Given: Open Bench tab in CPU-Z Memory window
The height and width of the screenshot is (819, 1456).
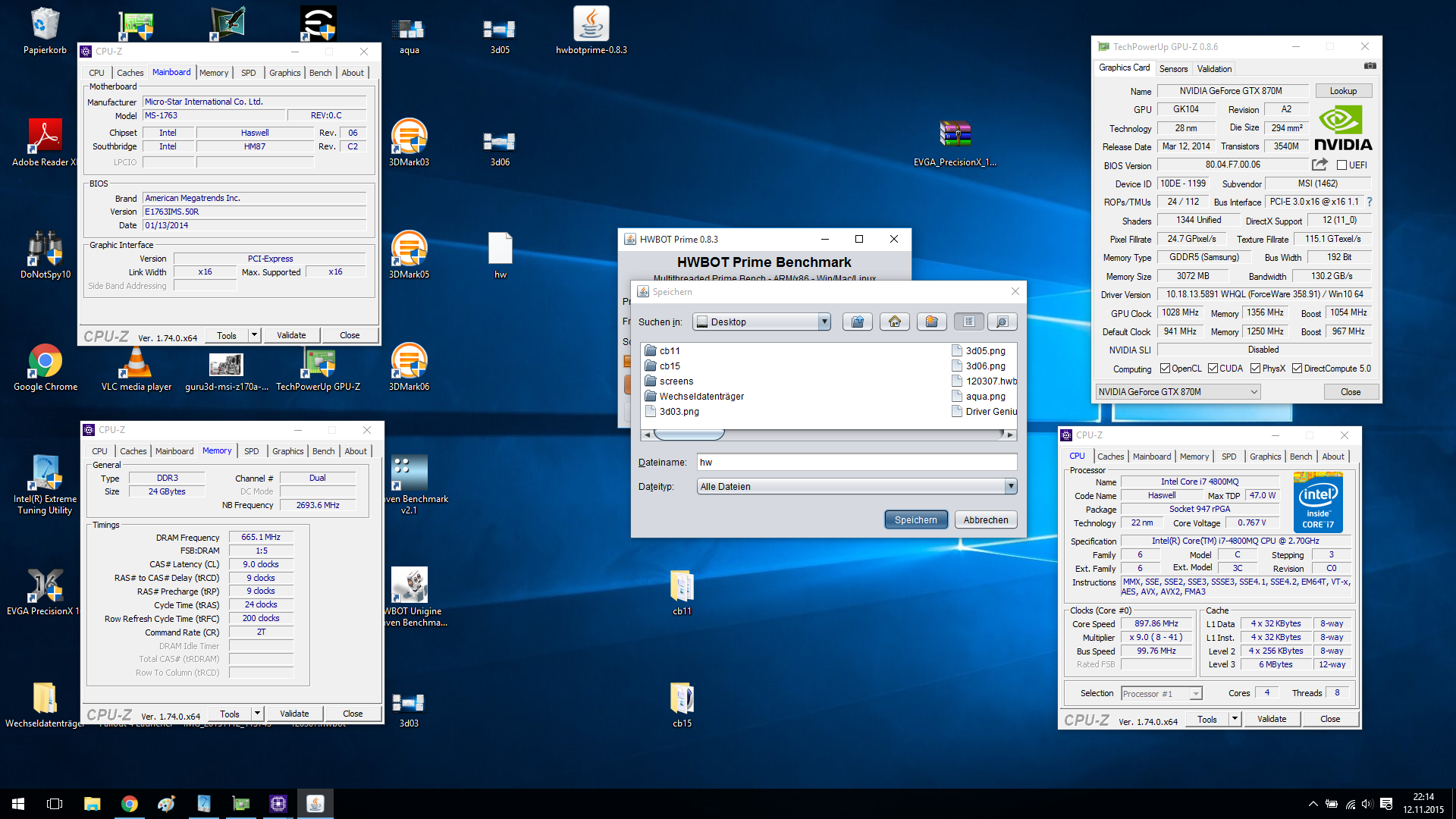Looking at the screenshot, I should point(324,451).
